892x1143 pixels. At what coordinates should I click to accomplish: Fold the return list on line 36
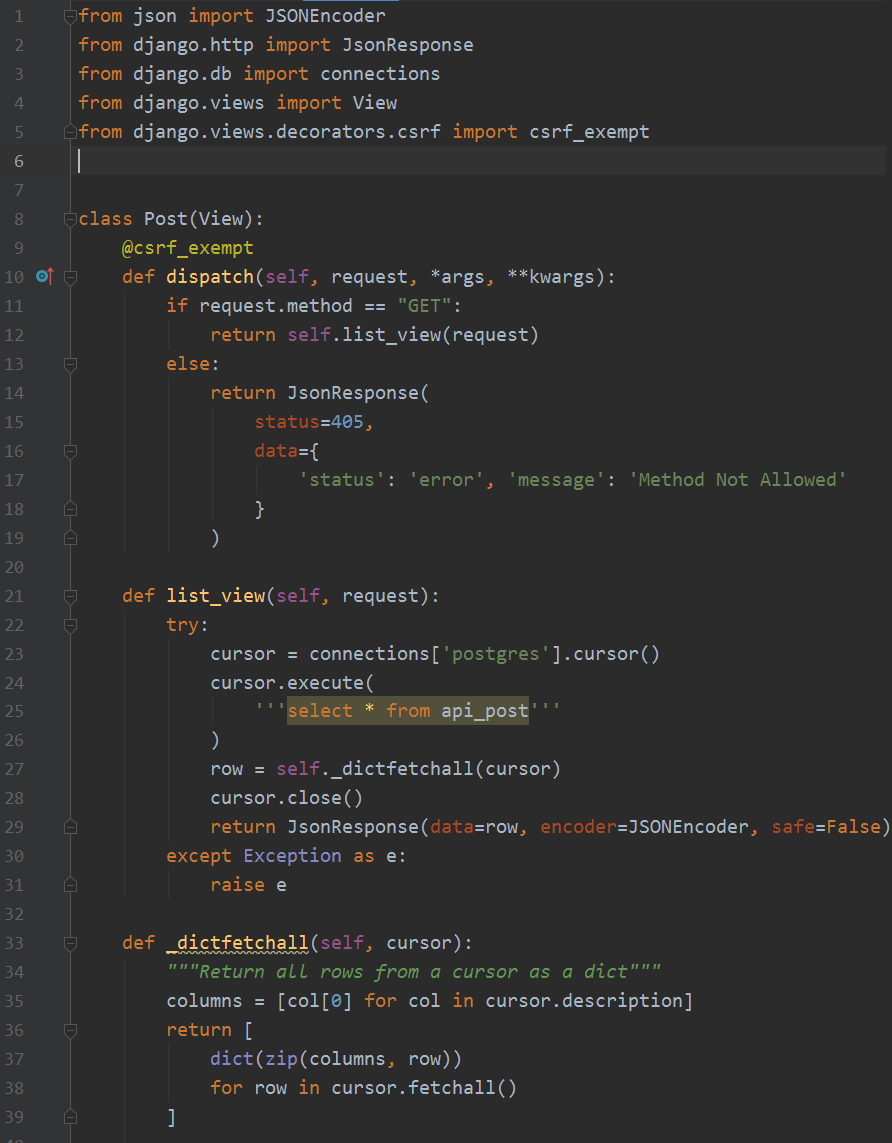[x=70, y=1030]
